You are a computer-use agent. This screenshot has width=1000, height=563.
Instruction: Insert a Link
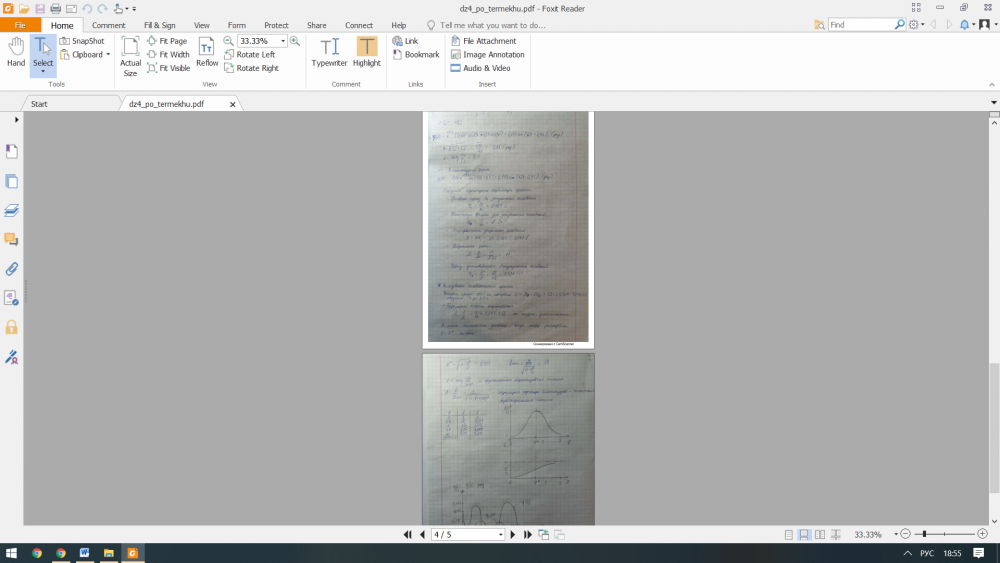(405, 41)
